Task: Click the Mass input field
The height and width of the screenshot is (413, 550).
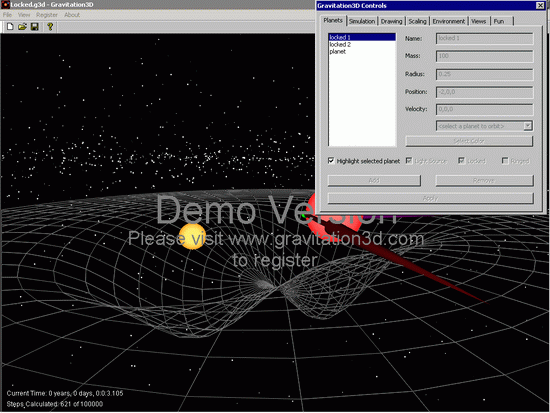Action: click(x=484, y=56)
